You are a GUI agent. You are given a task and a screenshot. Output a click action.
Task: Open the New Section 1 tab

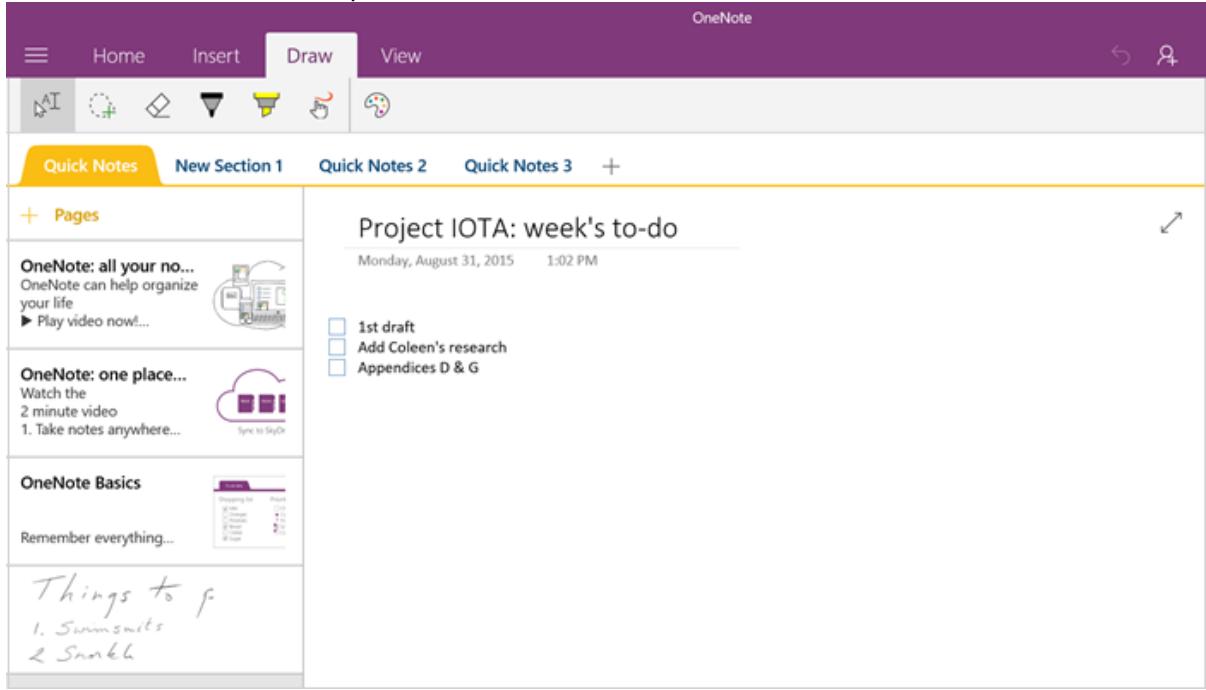point(229,166)
